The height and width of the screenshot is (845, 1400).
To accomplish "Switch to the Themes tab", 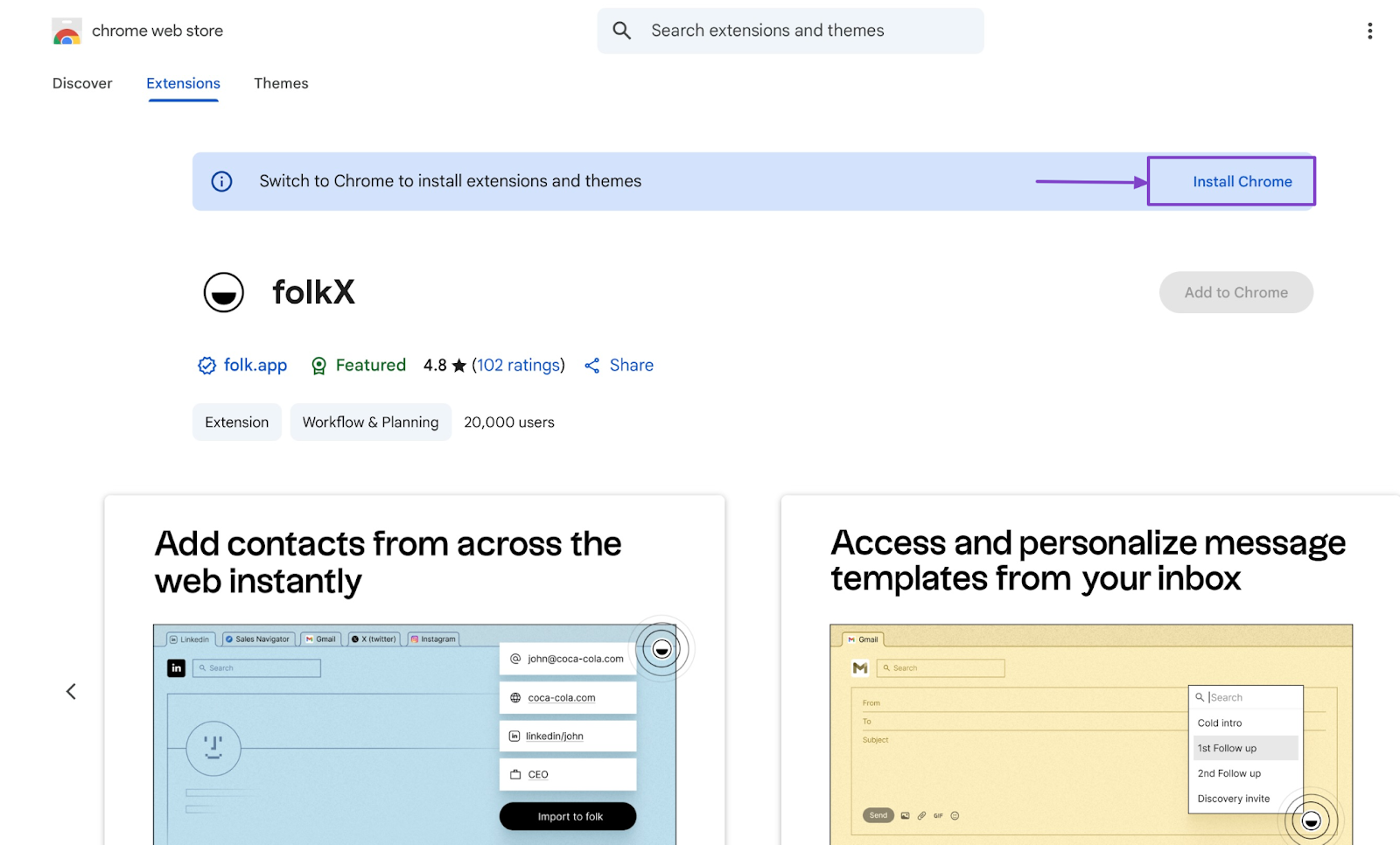I will click(281, 83).
